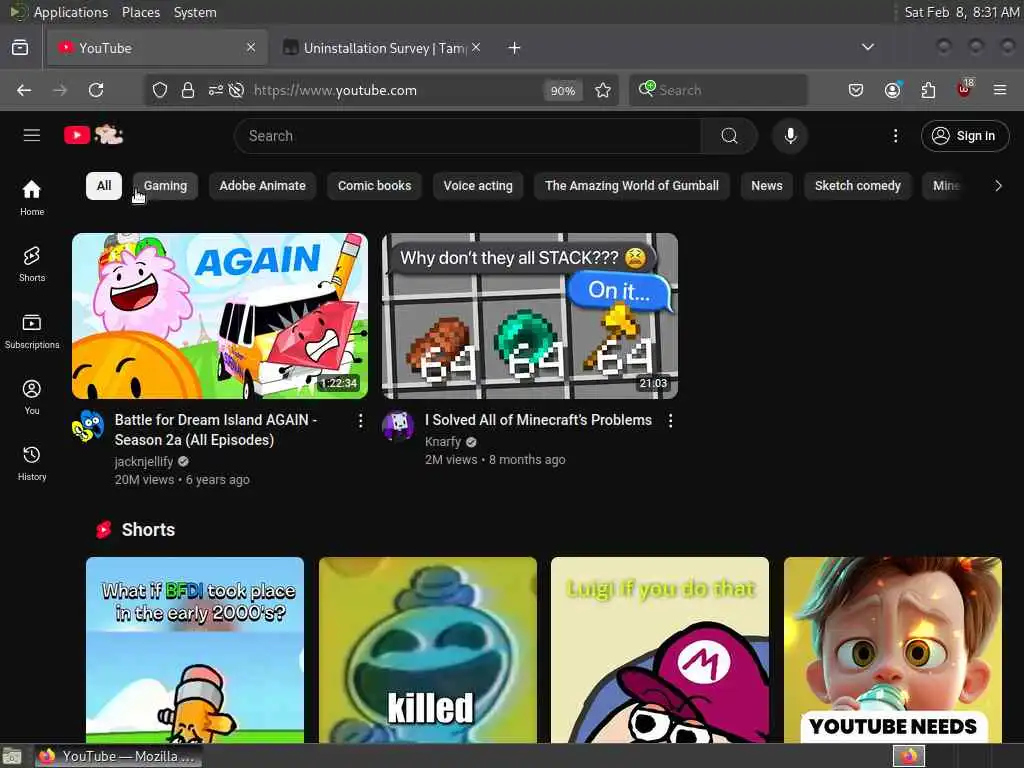
Task: Switch to the YouTube tab
Action: click(157, 48)
